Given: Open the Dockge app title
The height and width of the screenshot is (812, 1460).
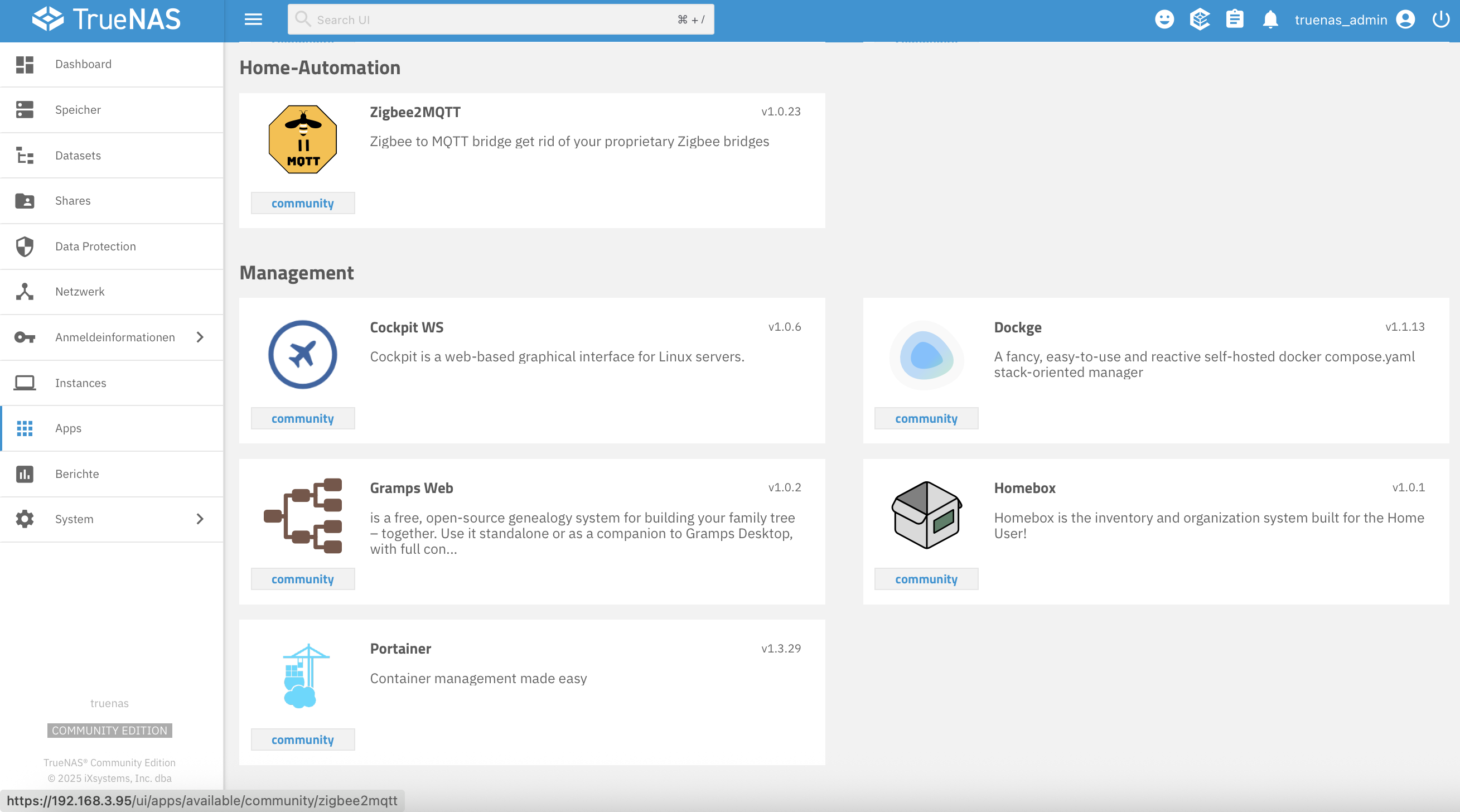Looking at the screenshot, I should [x=1017, y=327].
